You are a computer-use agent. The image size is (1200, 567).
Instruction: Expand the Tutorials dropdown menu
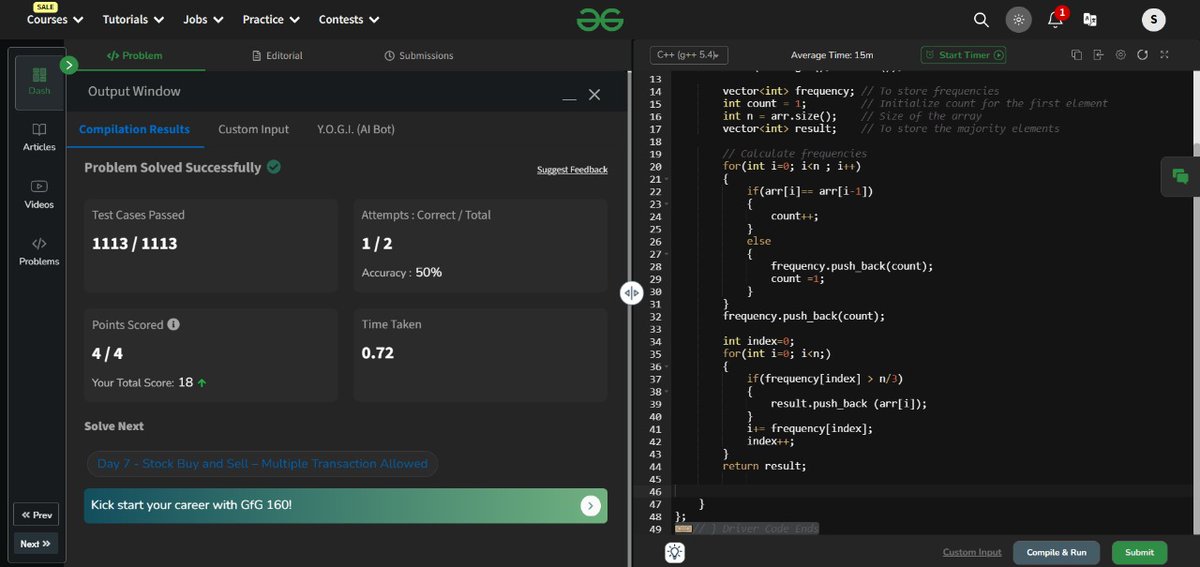[134, 19]
